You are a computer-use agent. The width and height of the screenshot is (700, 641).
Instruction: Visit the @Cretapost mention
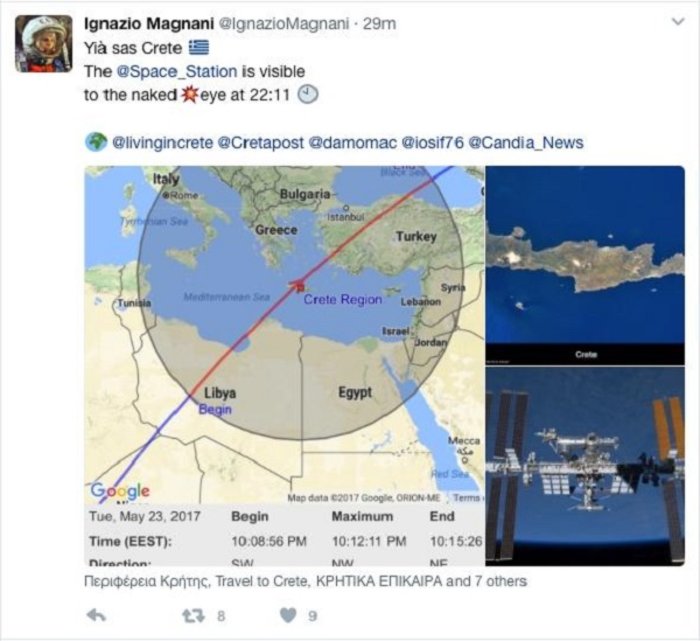pos(261,143)
